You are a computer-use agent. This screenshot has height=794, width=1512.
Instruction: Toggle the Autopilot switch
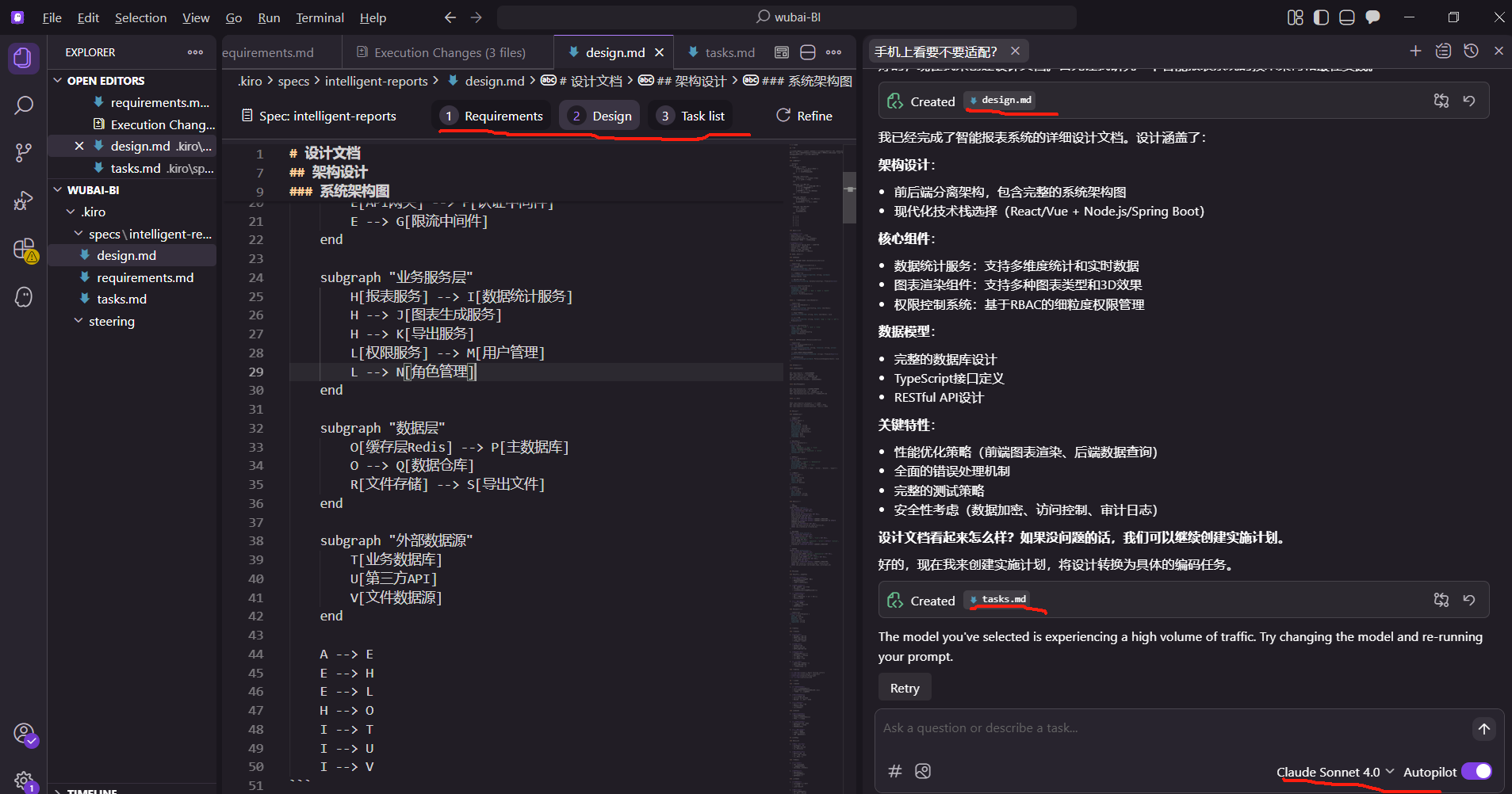(1476, 772)
